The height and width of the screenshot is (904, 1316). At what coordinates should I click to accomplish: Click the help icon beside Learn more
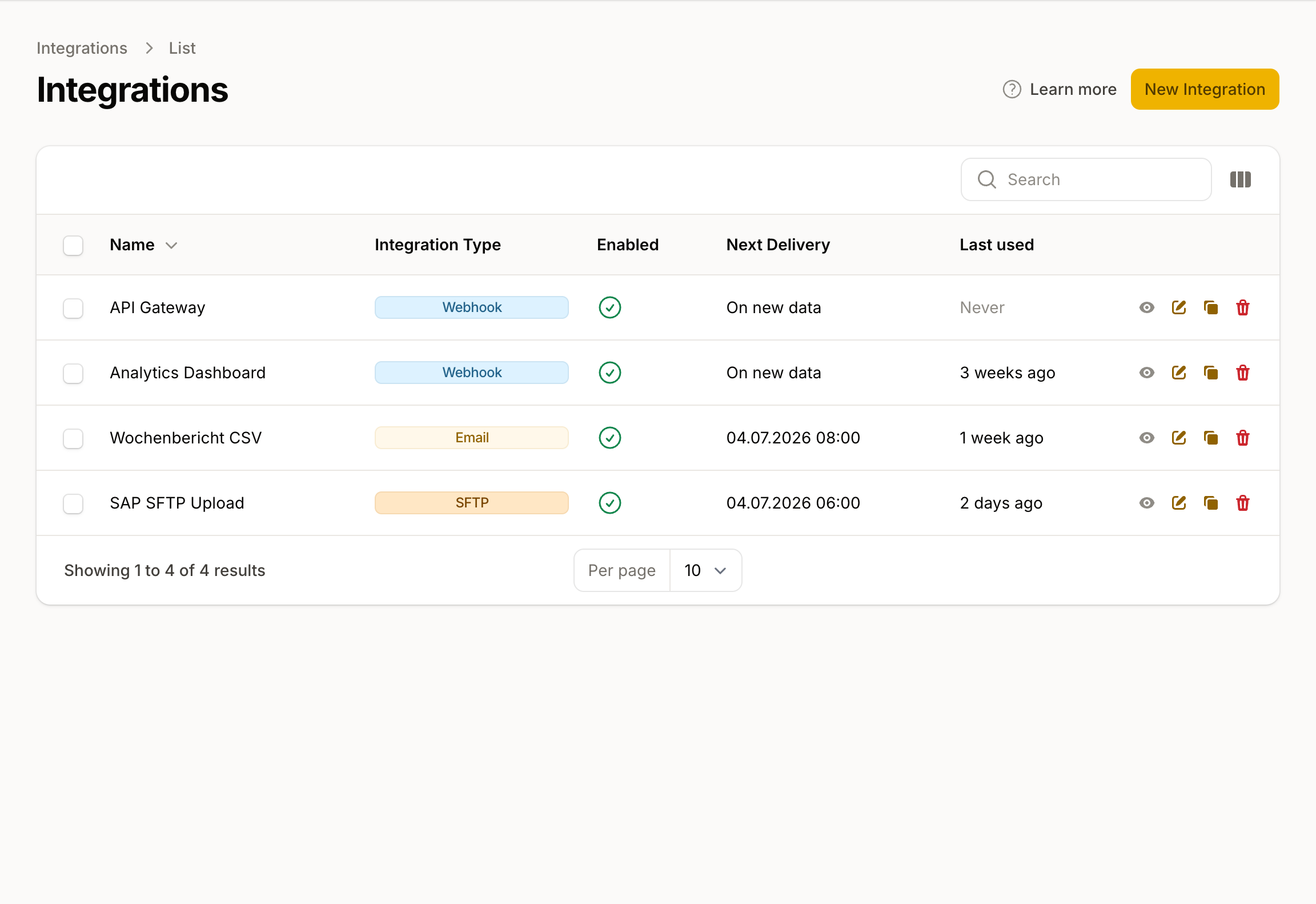[x=1012, y=90]
